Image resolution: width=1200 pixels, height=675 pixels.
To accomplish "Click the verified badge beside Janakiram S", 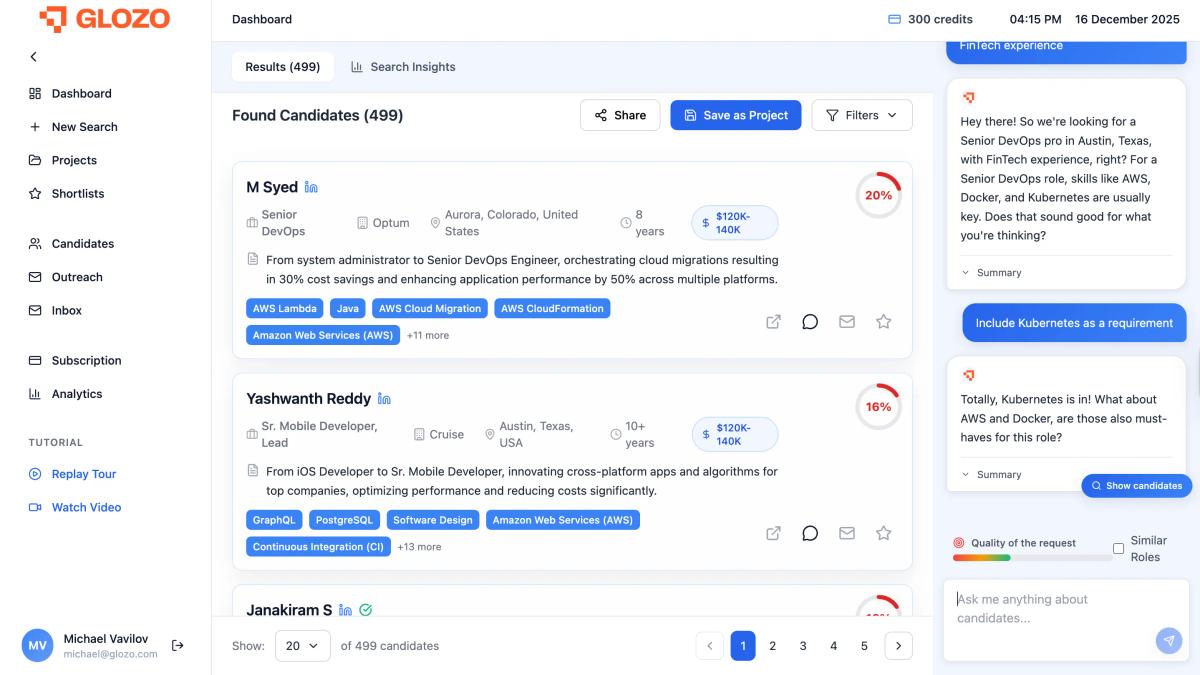I will point(364,609).
